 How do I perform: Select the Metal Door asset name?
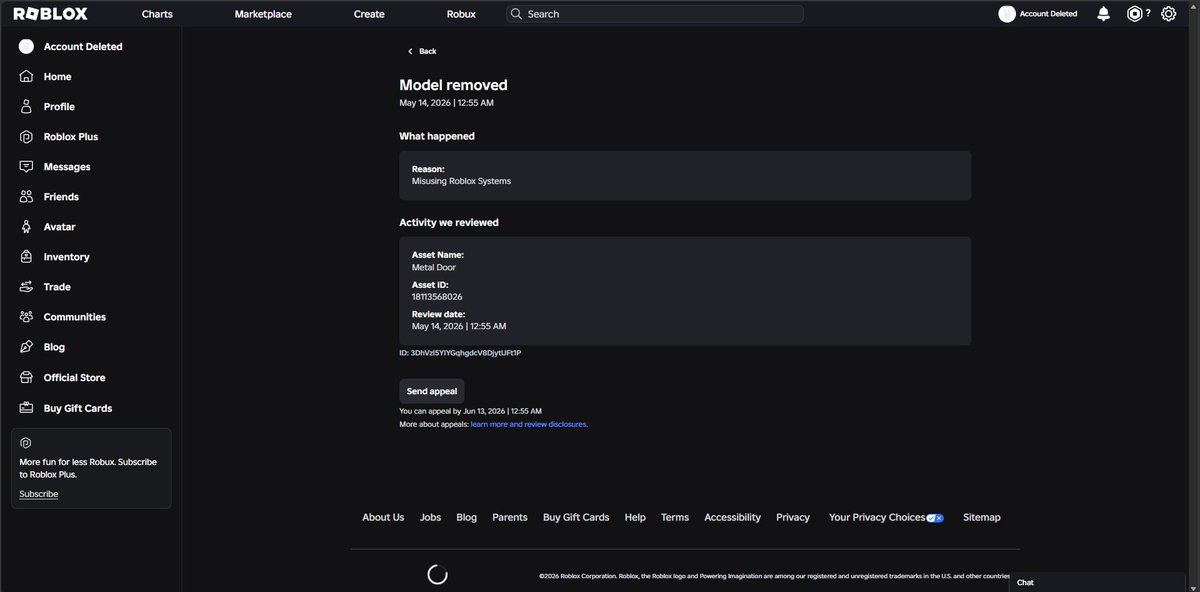pos(434,267)
